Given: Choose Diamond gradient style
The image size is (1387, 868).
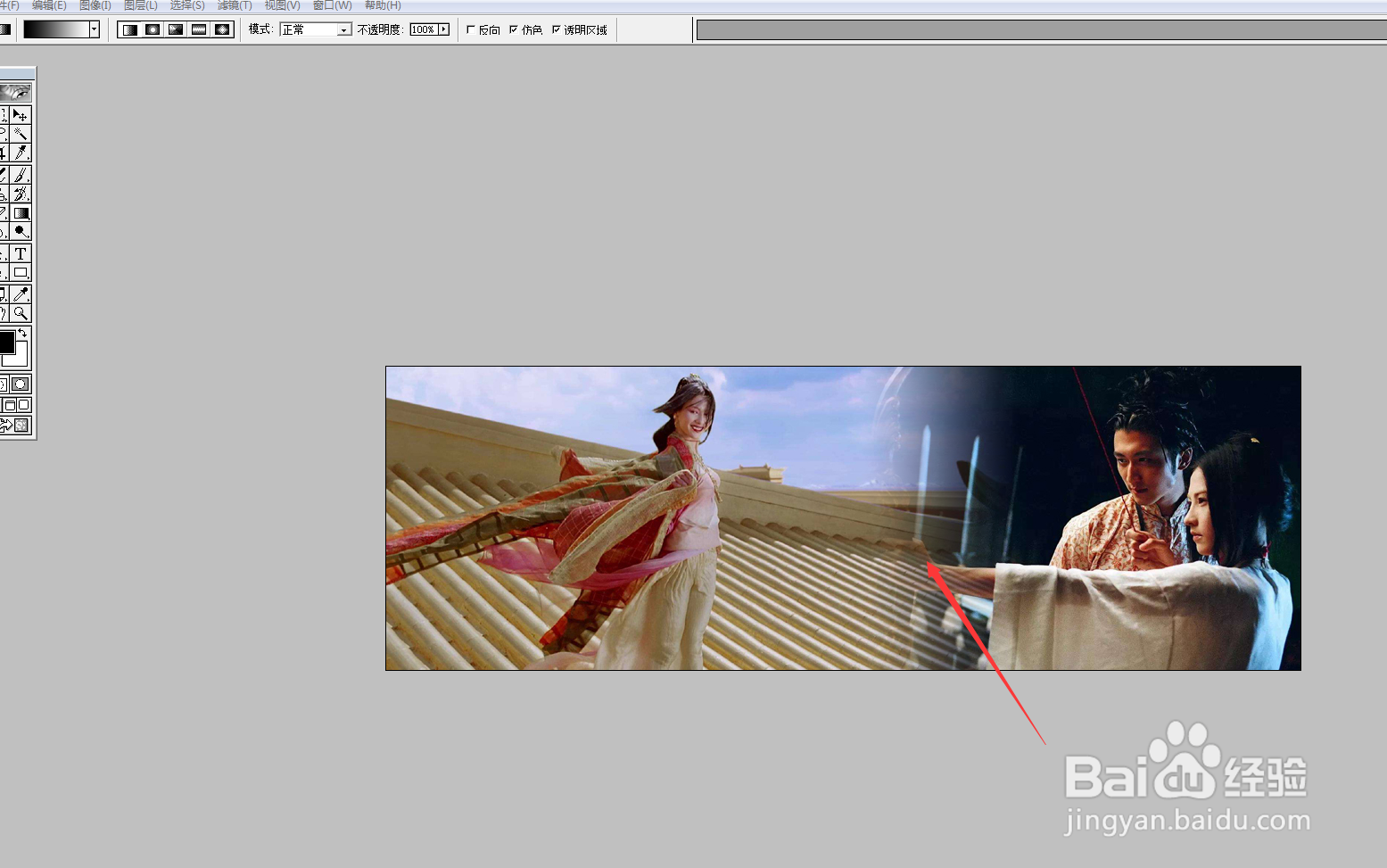Looking at the screenshot, I should point(223,29).
